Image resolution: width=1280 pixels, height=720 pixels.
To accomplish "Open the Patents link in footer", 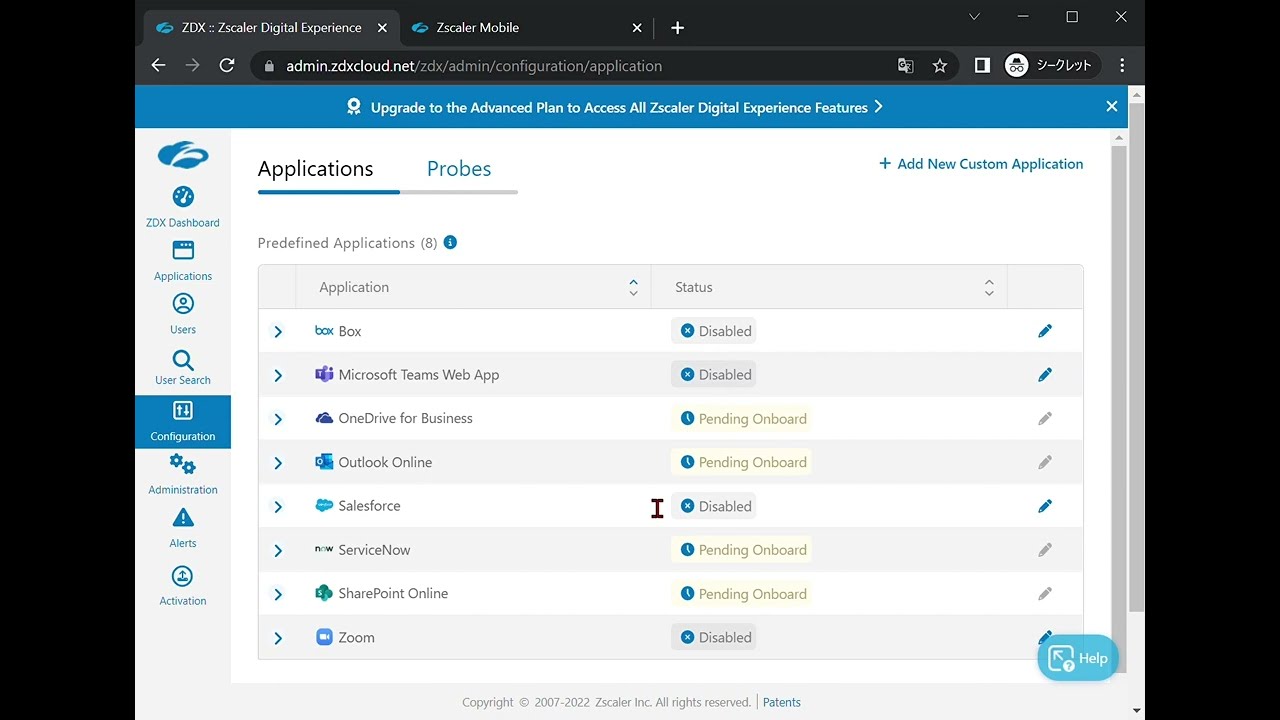I will 781,702.
